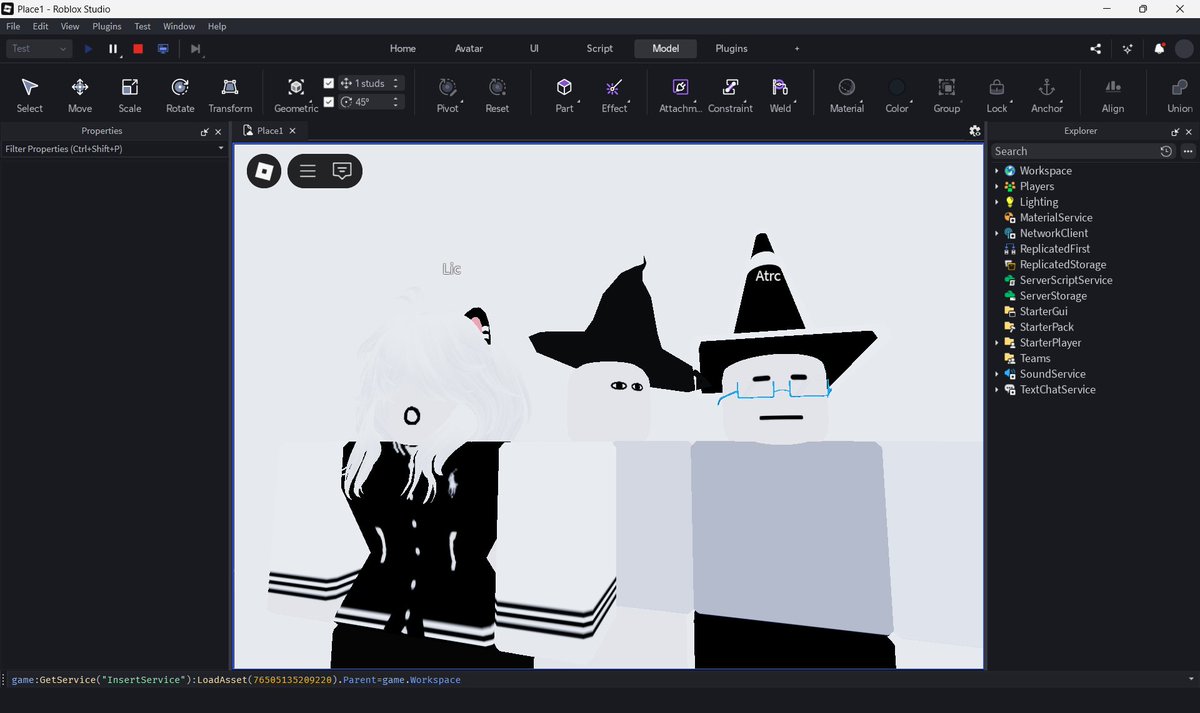Open the user account avatar

click(1184, 48)
